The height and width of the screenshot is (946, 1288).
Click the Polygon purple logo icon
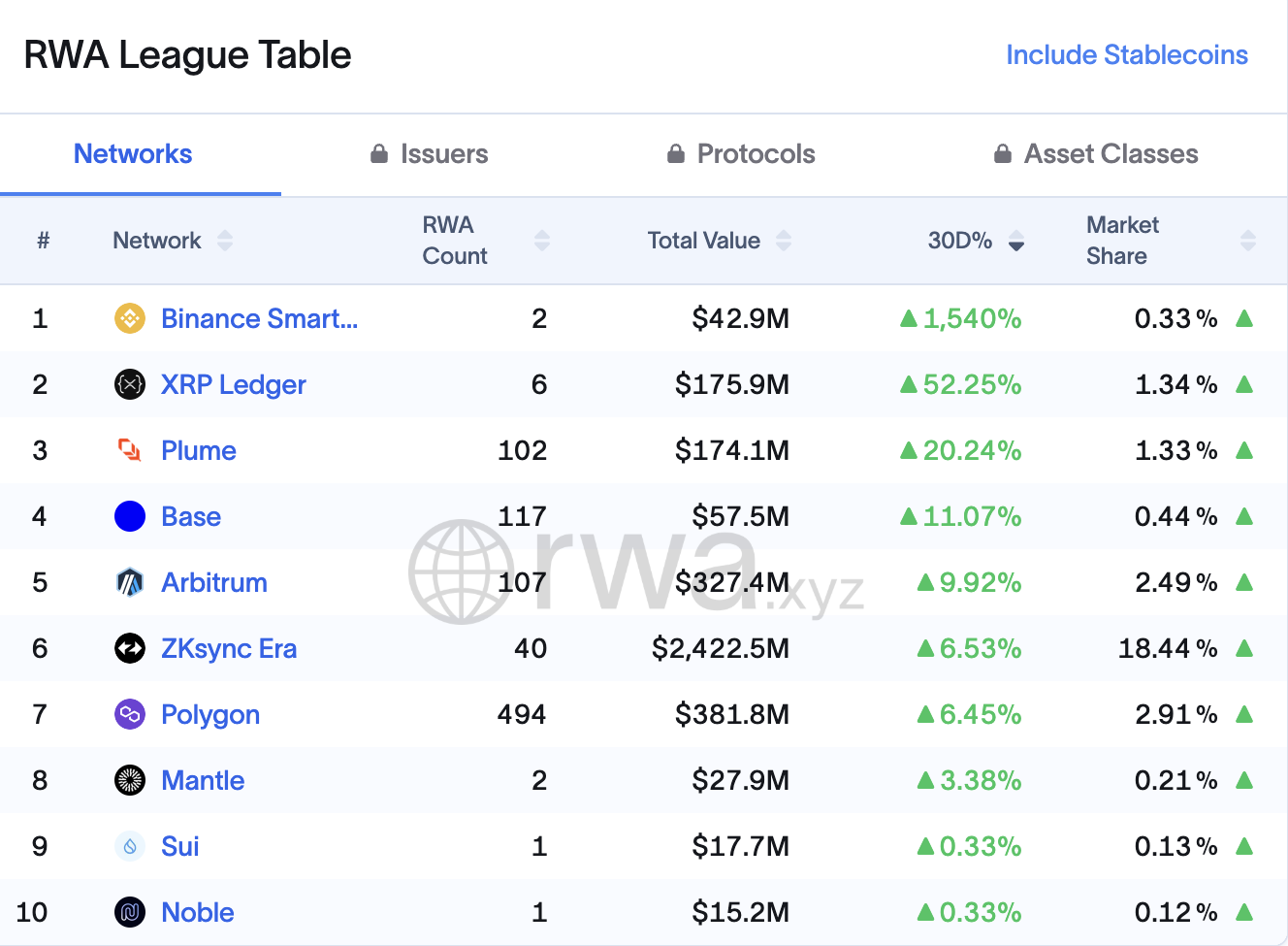[x=130, y=714]
